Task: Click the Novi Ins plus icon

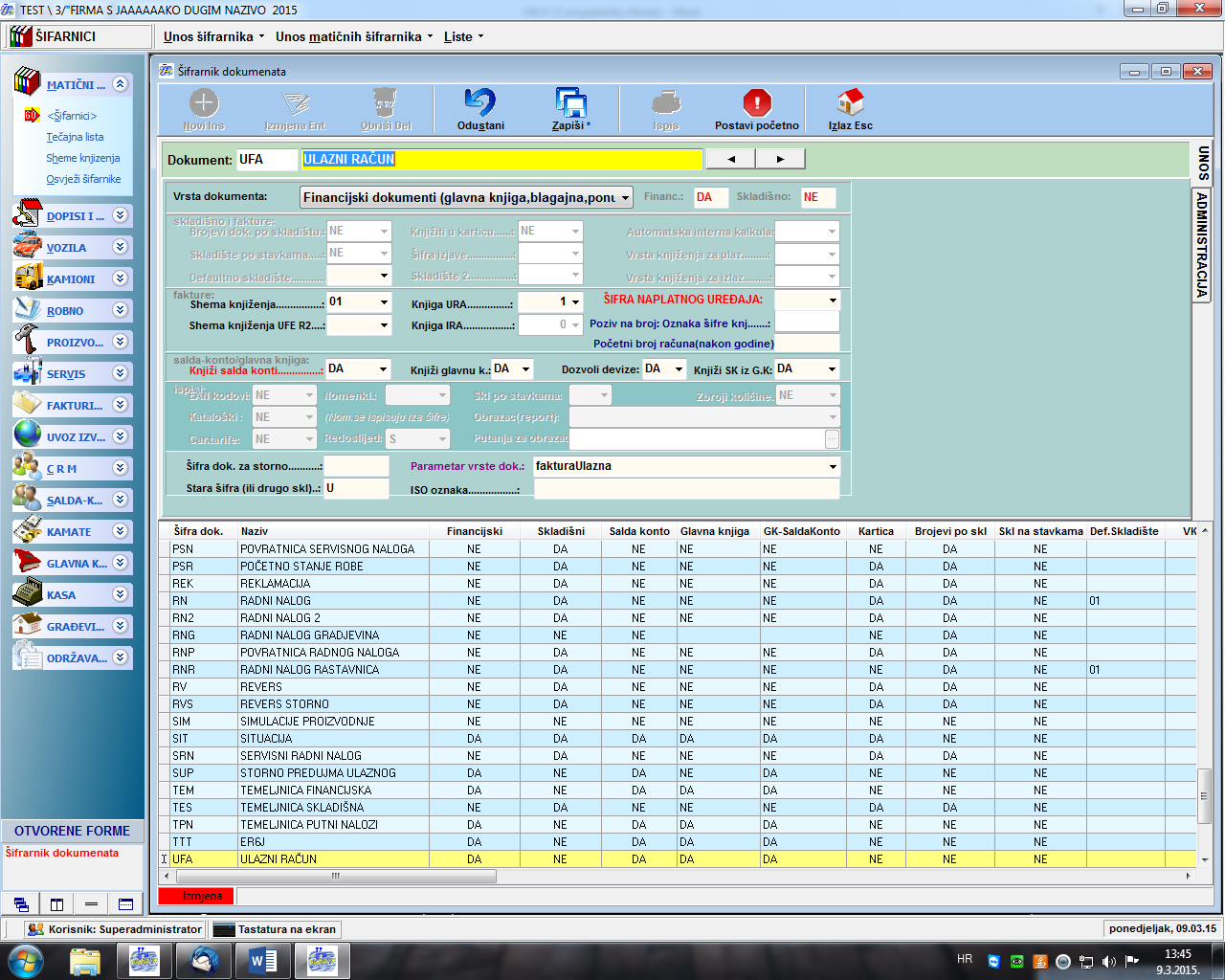Action: coord(204,102)
